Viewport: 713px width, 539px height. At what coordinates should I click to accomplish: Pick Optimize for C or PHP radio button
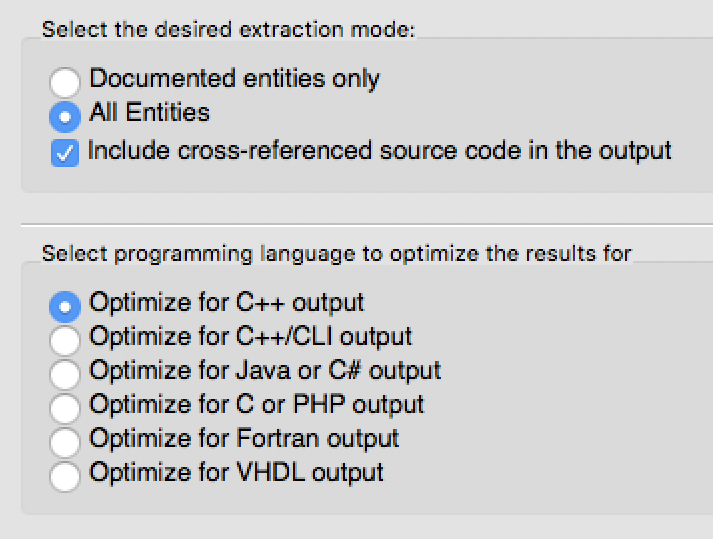click(x=65, y=408)
